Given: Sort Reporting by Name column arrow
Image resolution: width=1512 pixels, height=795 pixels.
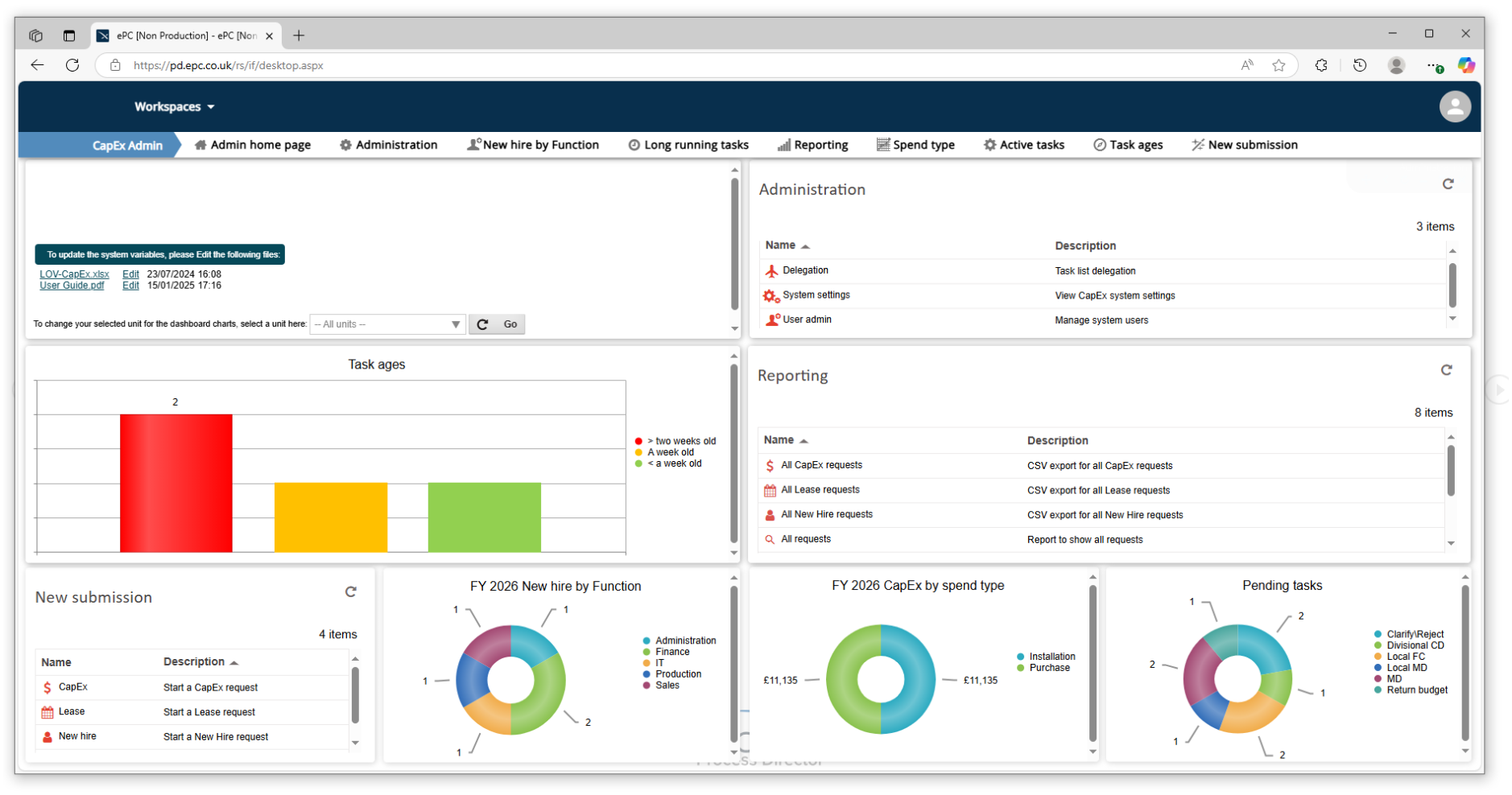Looking at the screenshot, I should click(804, 440).
